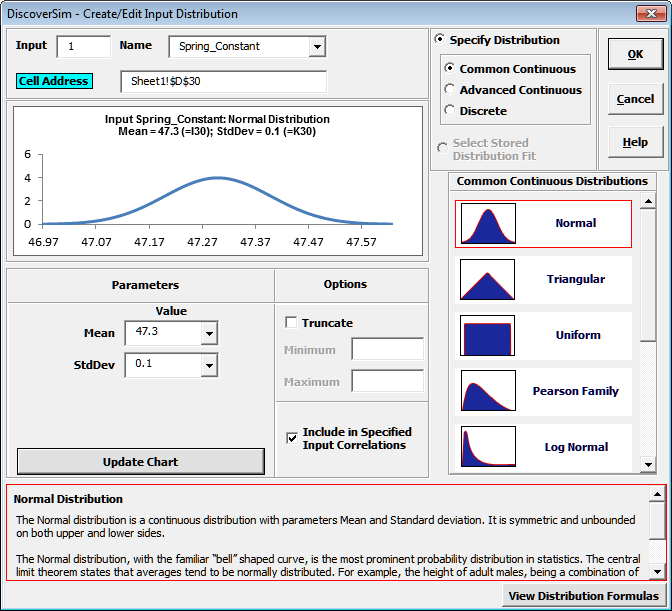Open the Mean value dropdown arrow
Viewport: 672px width, 611px height.
(x=209, y=333)
